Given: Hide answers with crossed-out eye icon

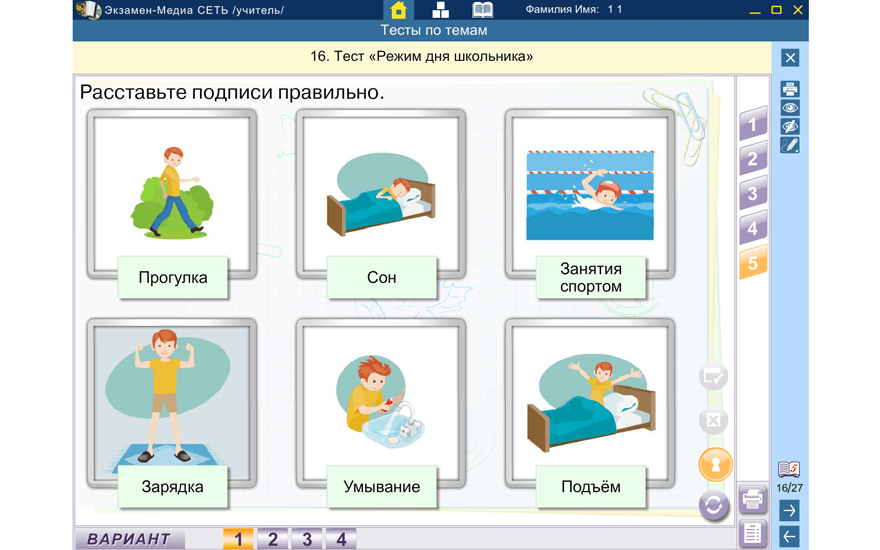Looking at the screenshot, I should [790, 126].
